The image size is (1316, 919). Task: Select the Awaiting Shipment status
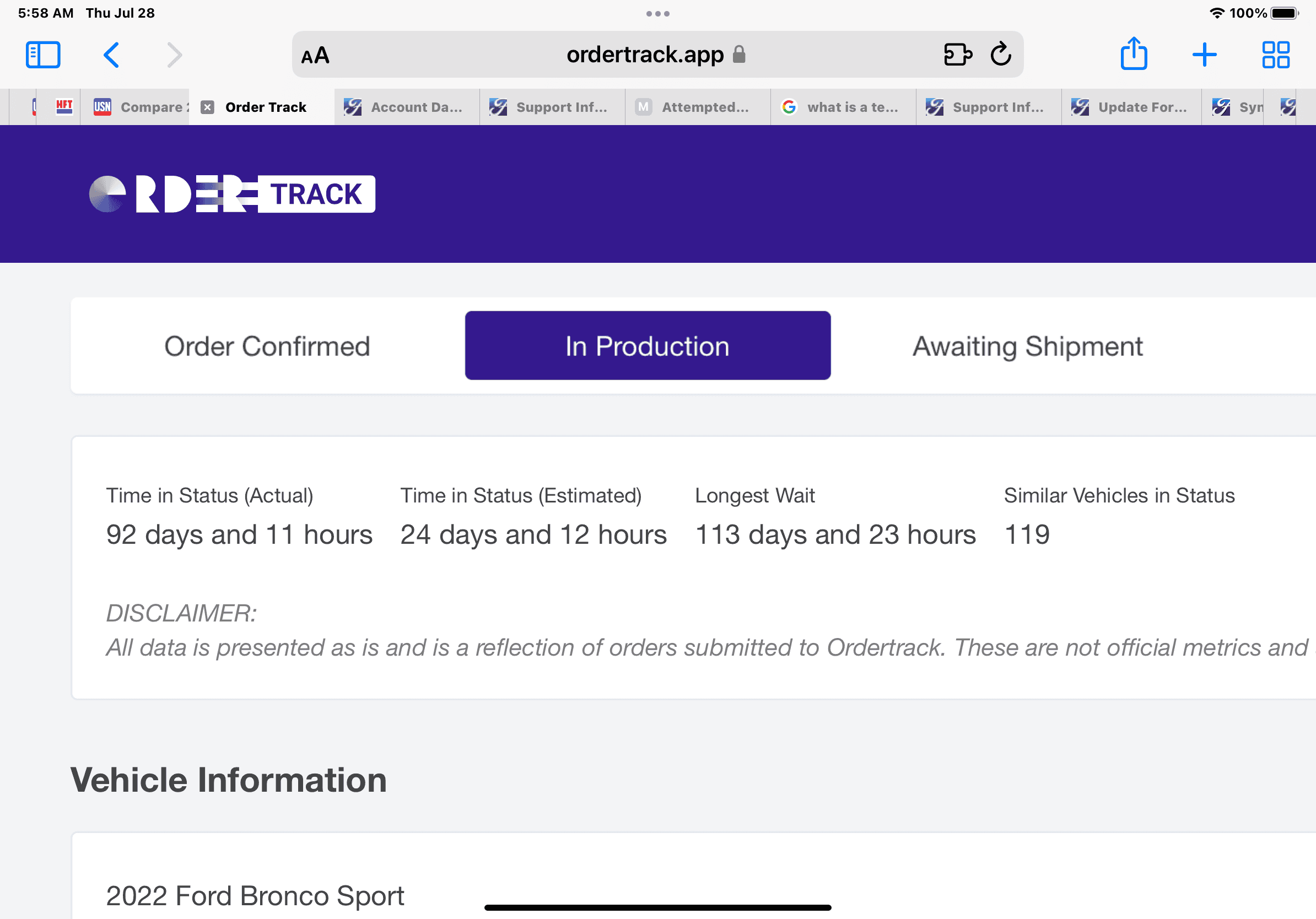tap(1027, 346)
